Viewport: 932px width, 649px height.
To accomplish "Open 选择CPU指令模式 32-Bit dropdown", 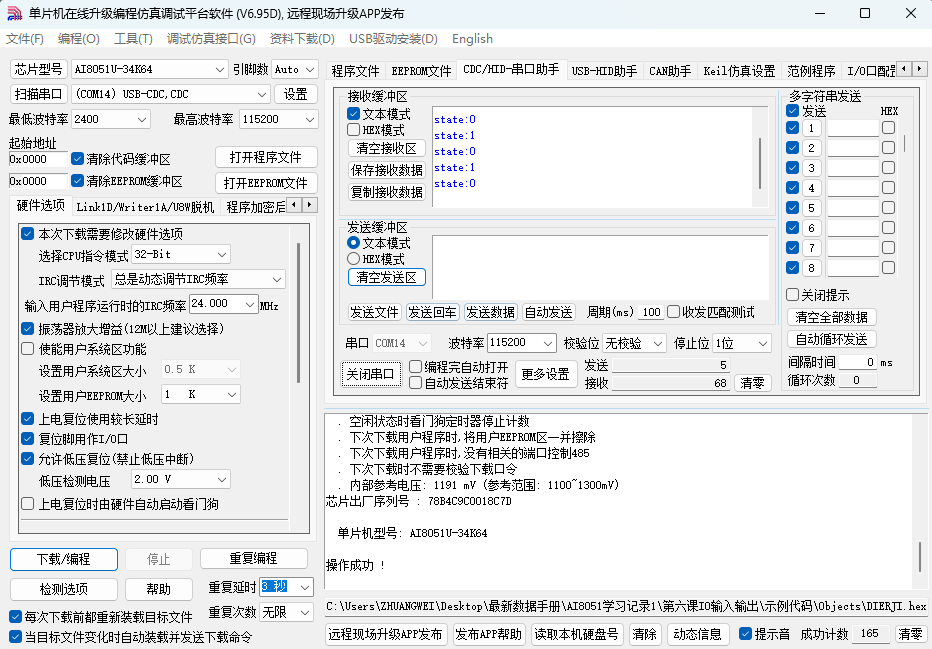I will click(181, 254).
